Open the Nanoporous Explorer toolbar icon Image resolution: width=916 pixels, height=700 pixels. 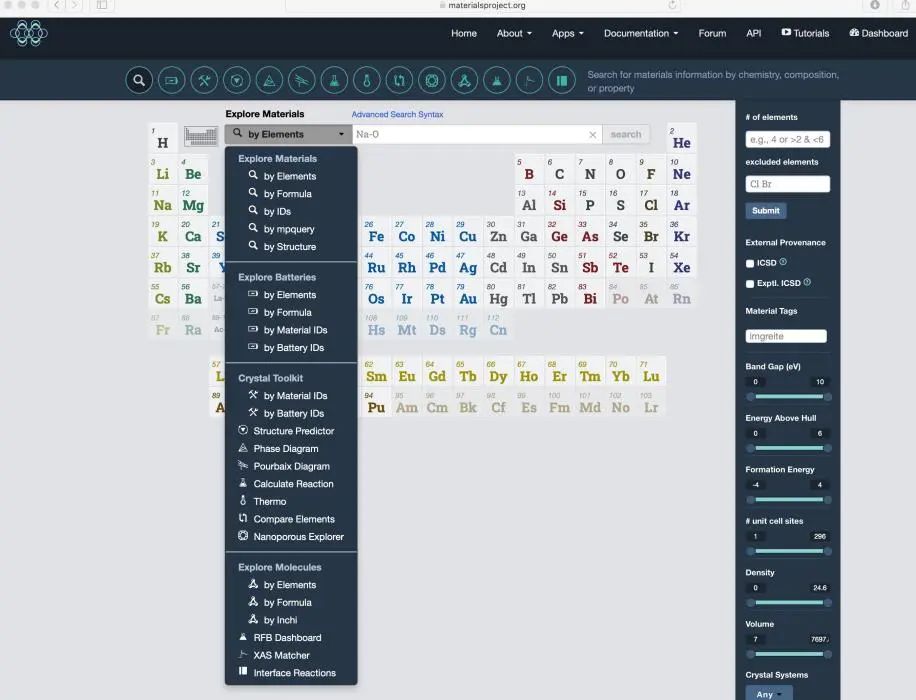432,81
